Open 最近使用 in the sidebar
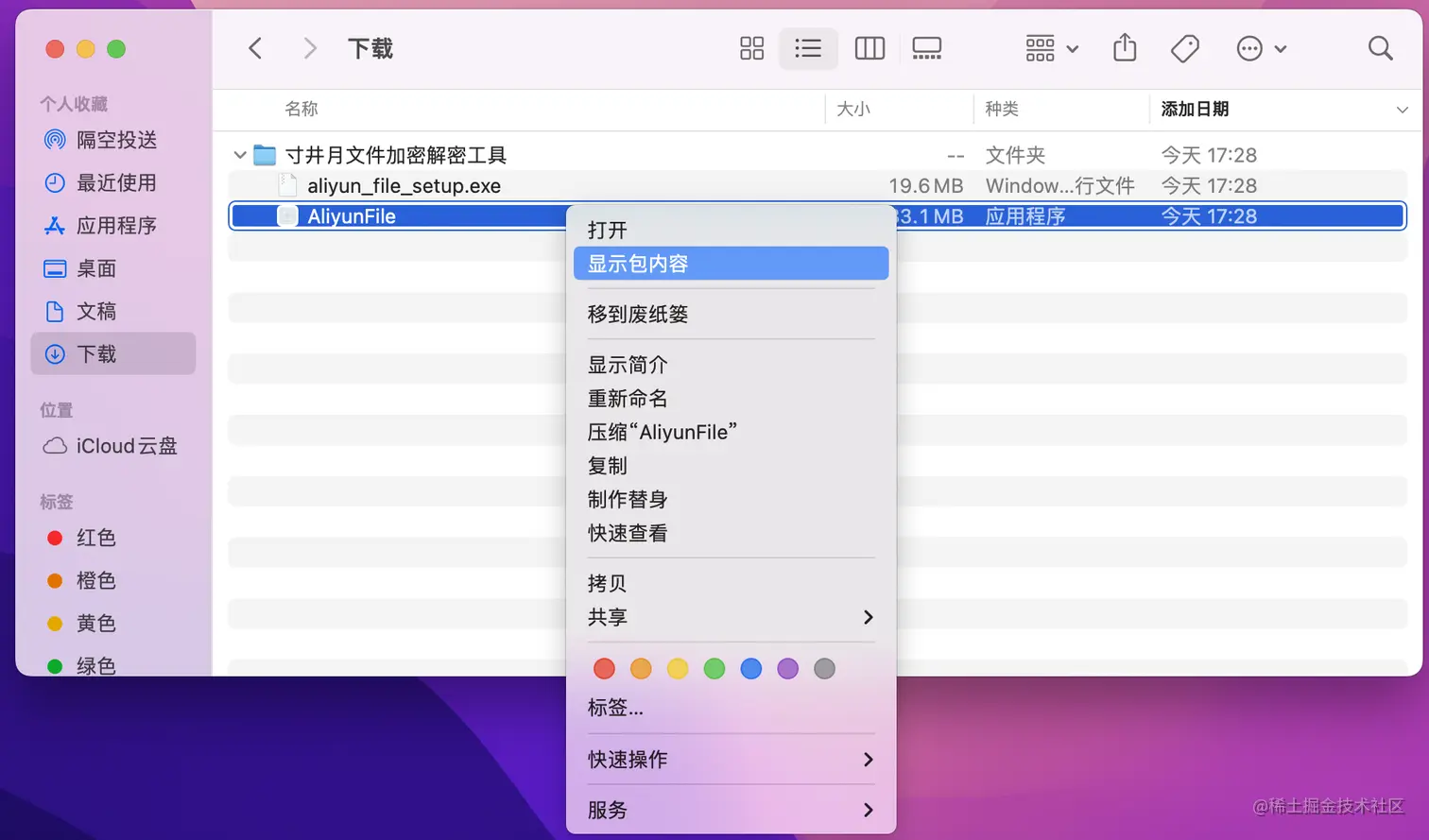The height and width of the screenshot is (840, 1429). click(x=113, y=182)
